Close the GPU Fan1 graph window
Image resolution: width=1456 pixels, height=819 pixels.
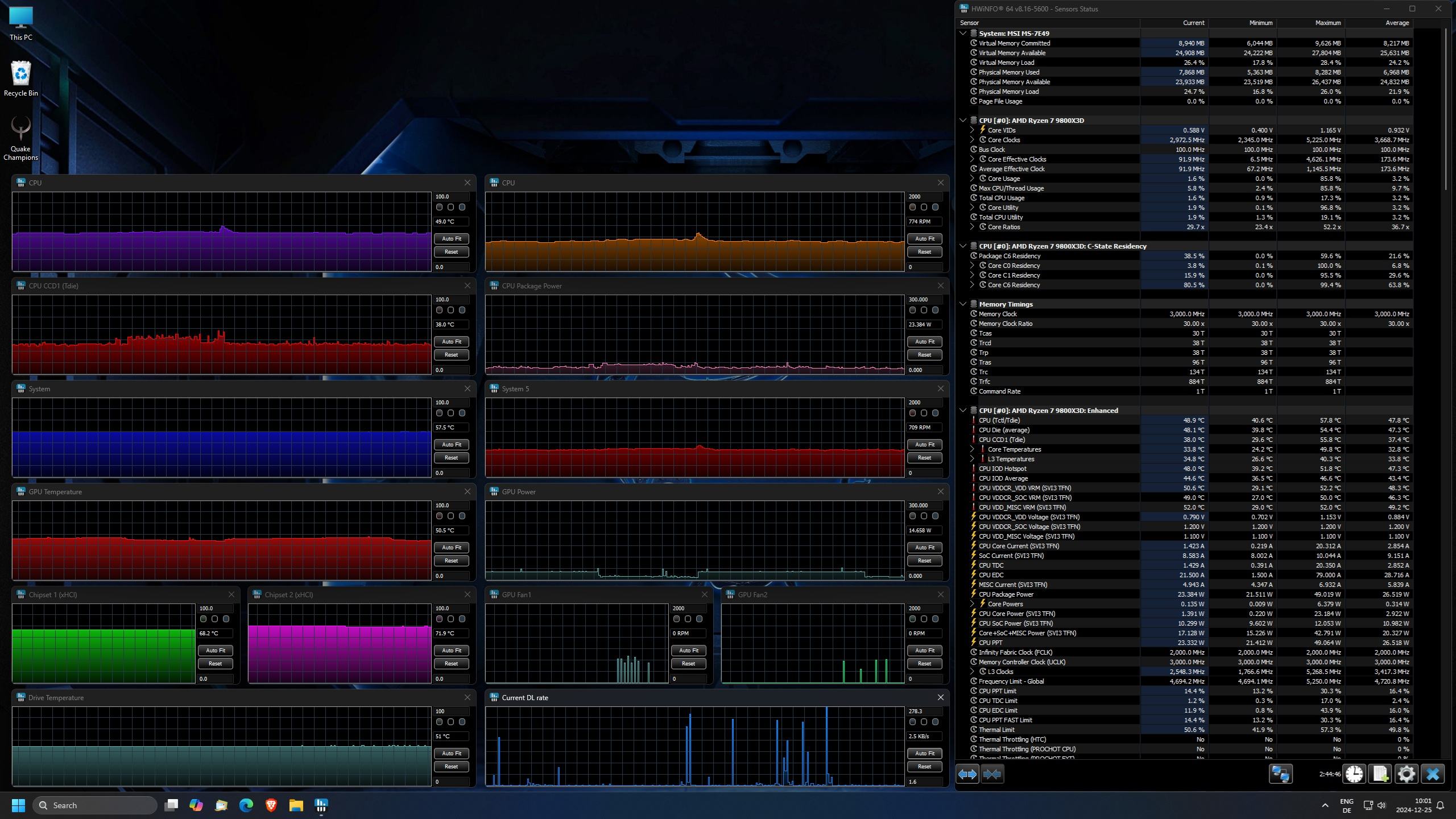click(704, 594)
